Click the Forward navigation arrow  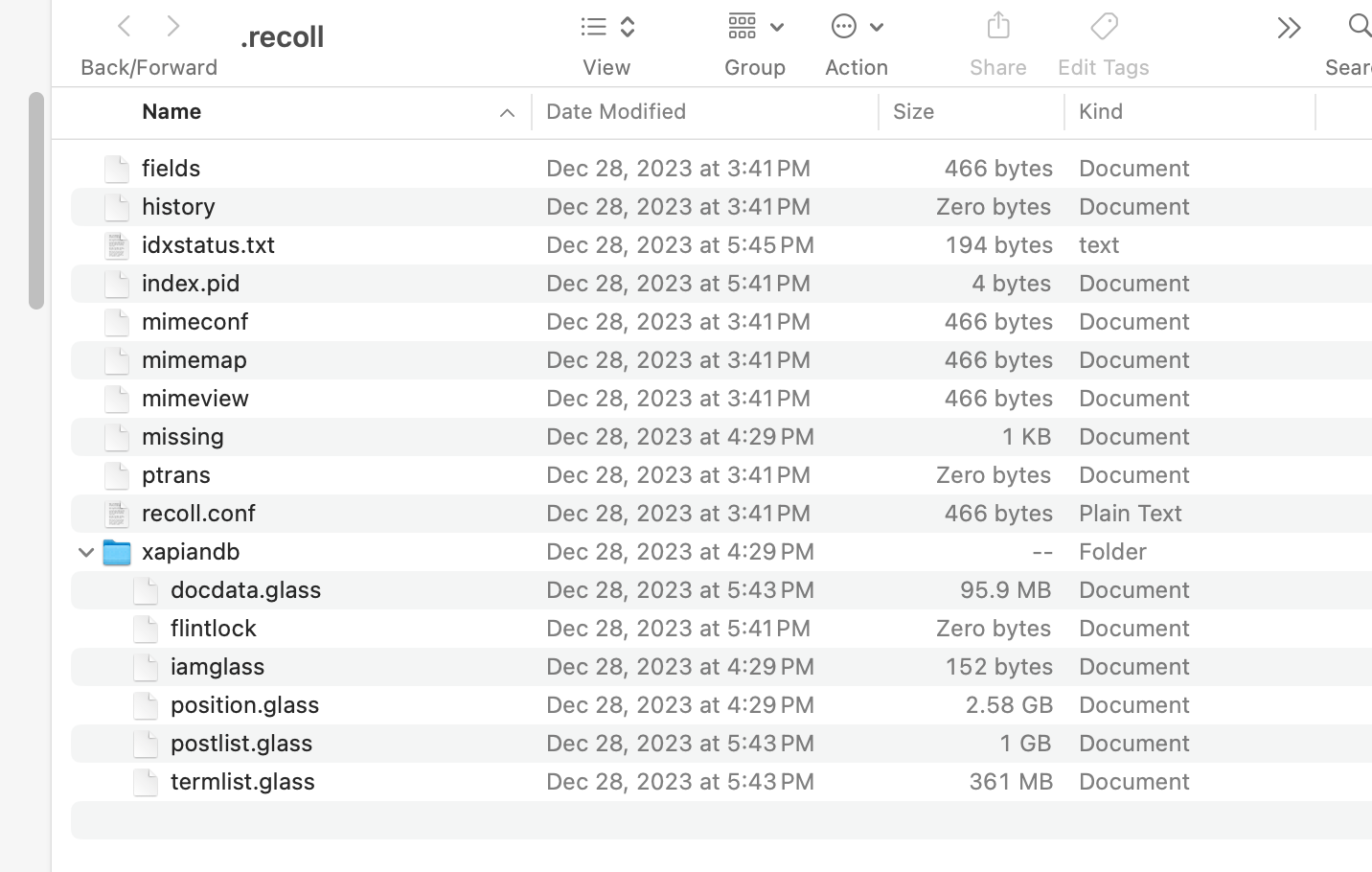(173, 26)
